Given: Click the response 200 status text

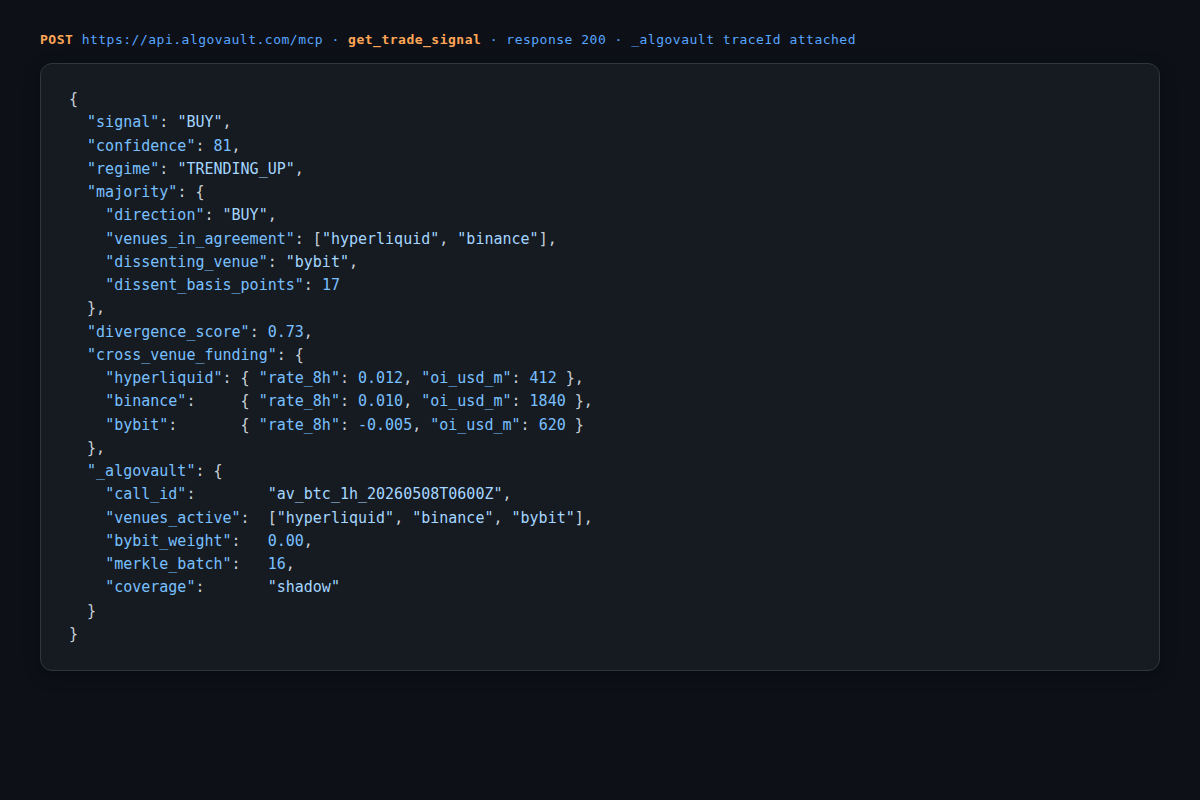Looking at the screenshot, I should point(556,40).
